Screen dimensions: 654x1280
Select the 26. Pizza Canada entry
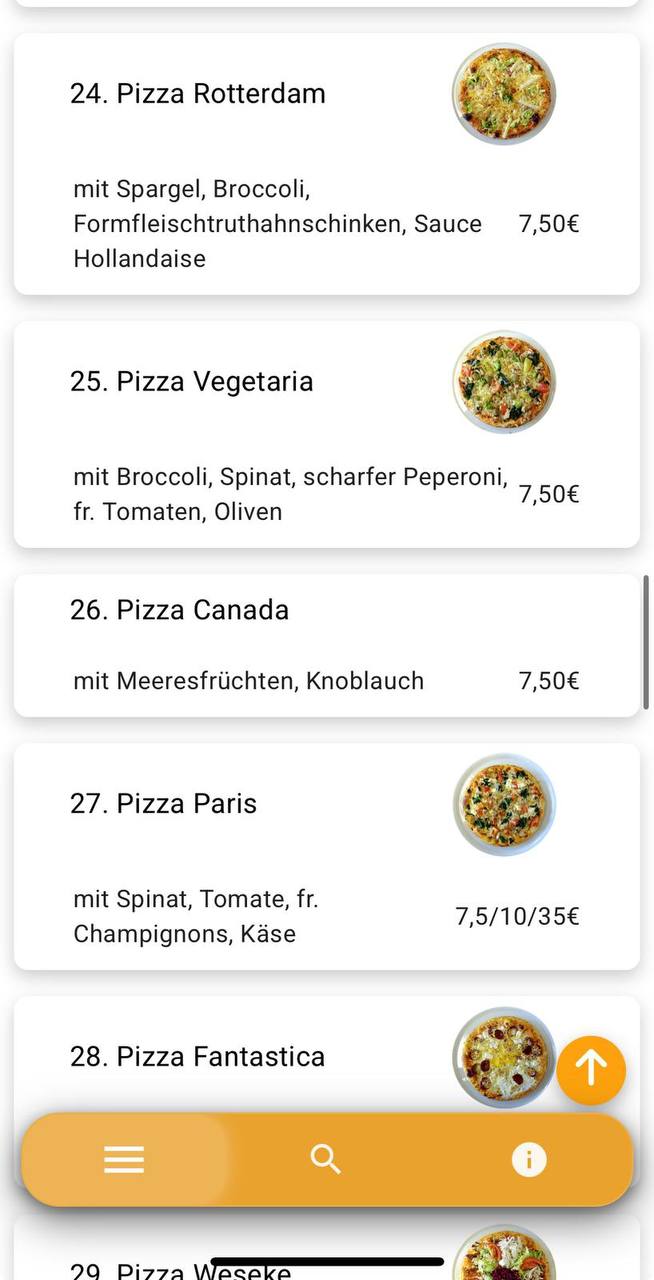[x=180, y=610]
